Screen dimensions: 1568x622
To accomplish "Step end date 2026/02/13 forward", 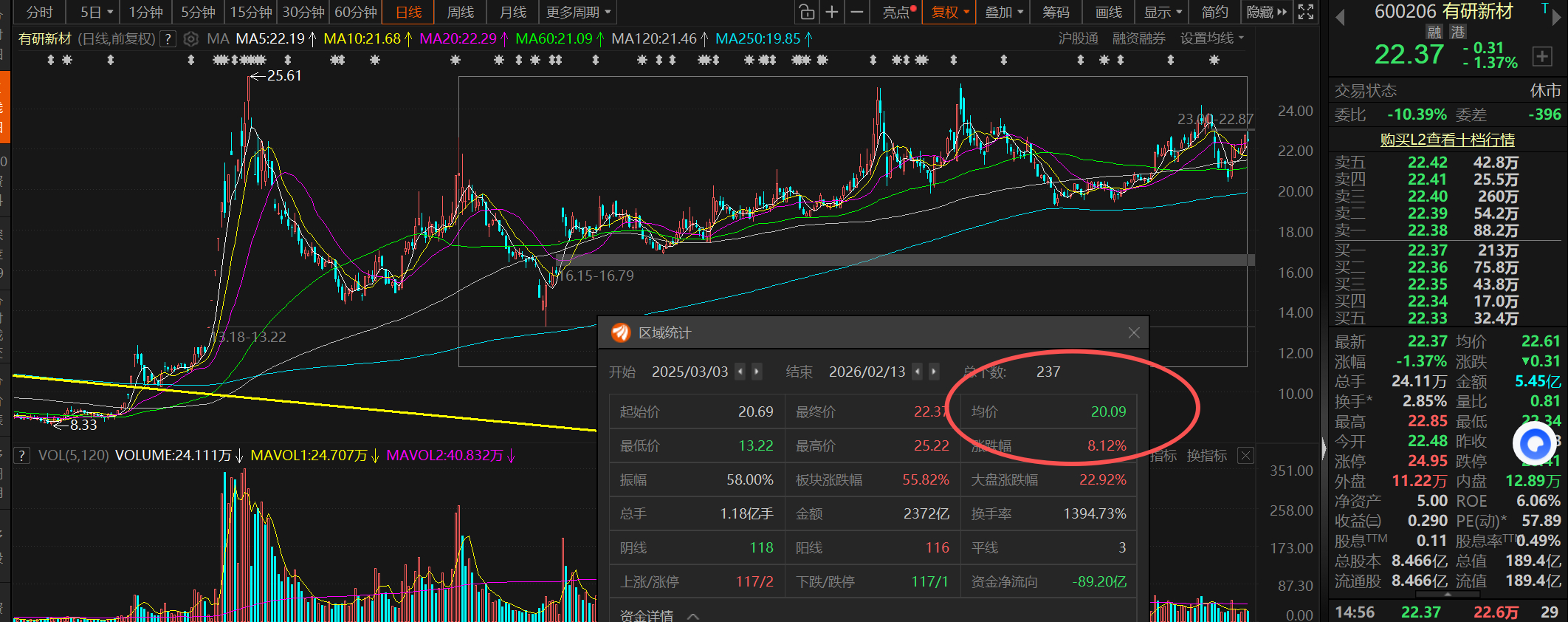I will (x=934, y=372).
